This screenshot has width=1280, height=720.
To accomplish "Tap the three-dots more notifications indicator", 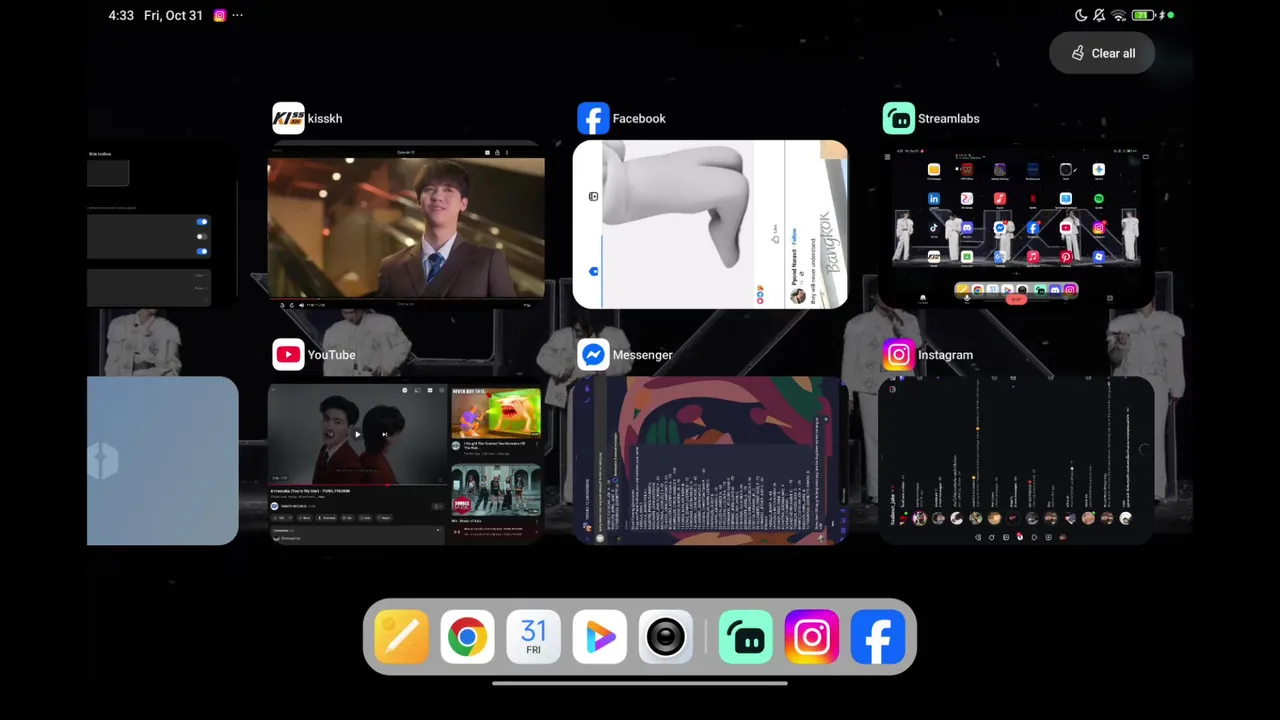I will coord(237,15).
